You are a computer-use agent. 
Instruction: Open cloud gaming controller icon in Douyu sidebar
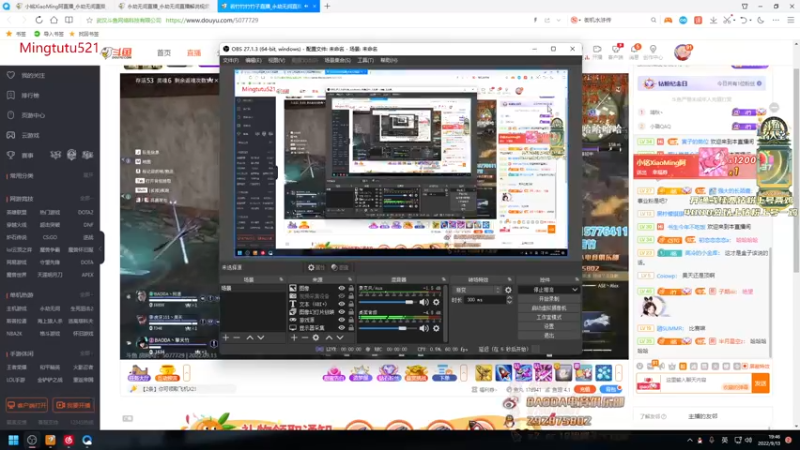click(11, 135)
